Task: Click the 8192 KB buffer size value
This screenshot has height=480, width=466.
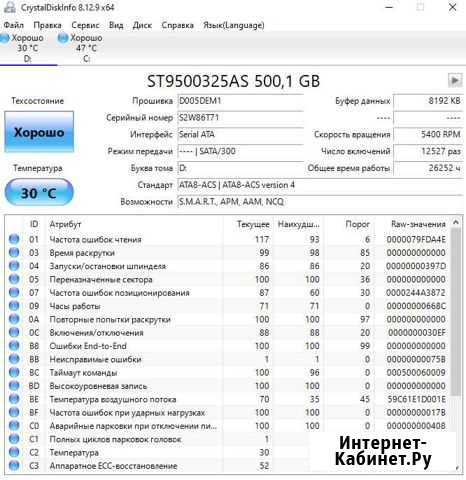Action: click(428, 101)
